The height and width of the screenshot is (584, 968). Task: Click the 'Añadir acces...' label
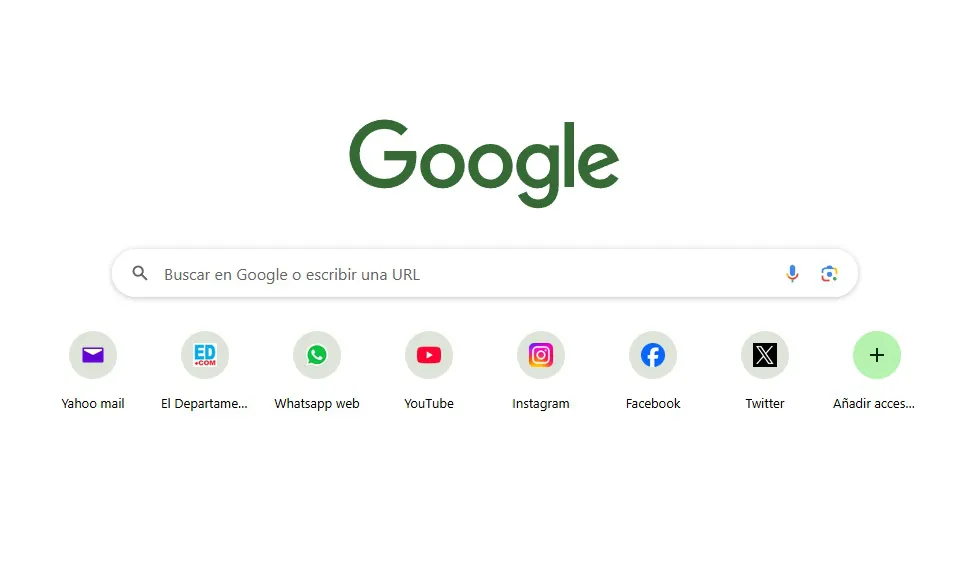(874, 404)
